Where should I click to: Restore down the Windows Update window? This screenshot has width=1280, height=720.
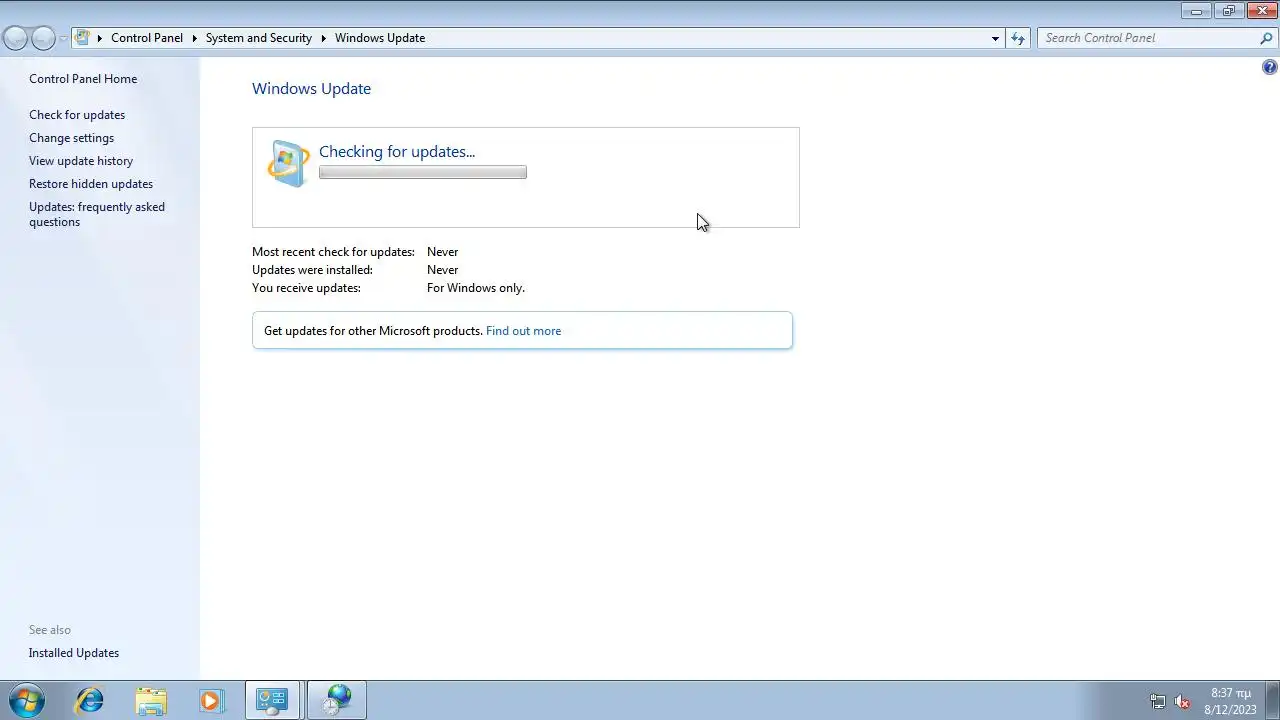click(1228, 11)
